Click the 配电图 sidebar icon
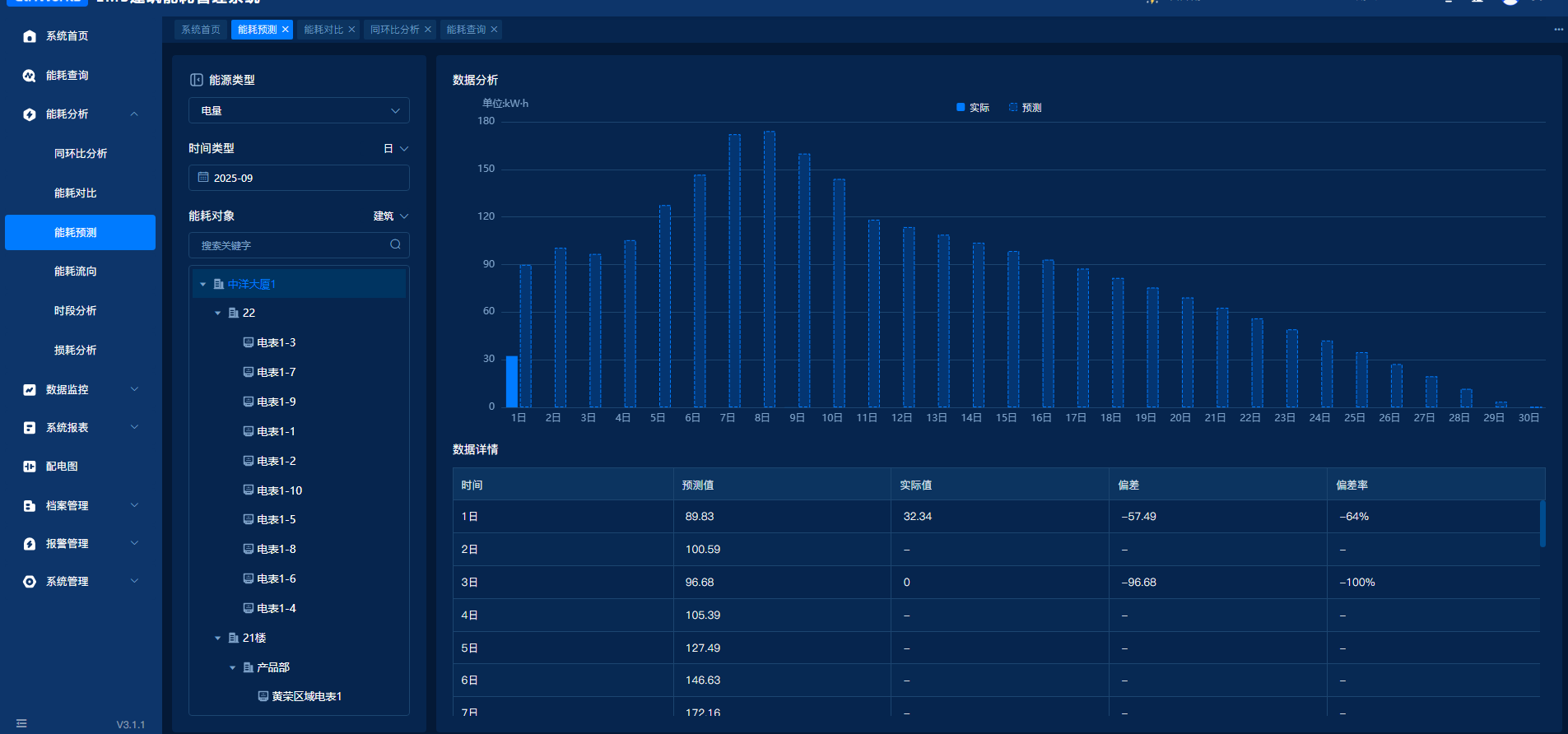The image size is (1568, 734). [x=30, y=467]
